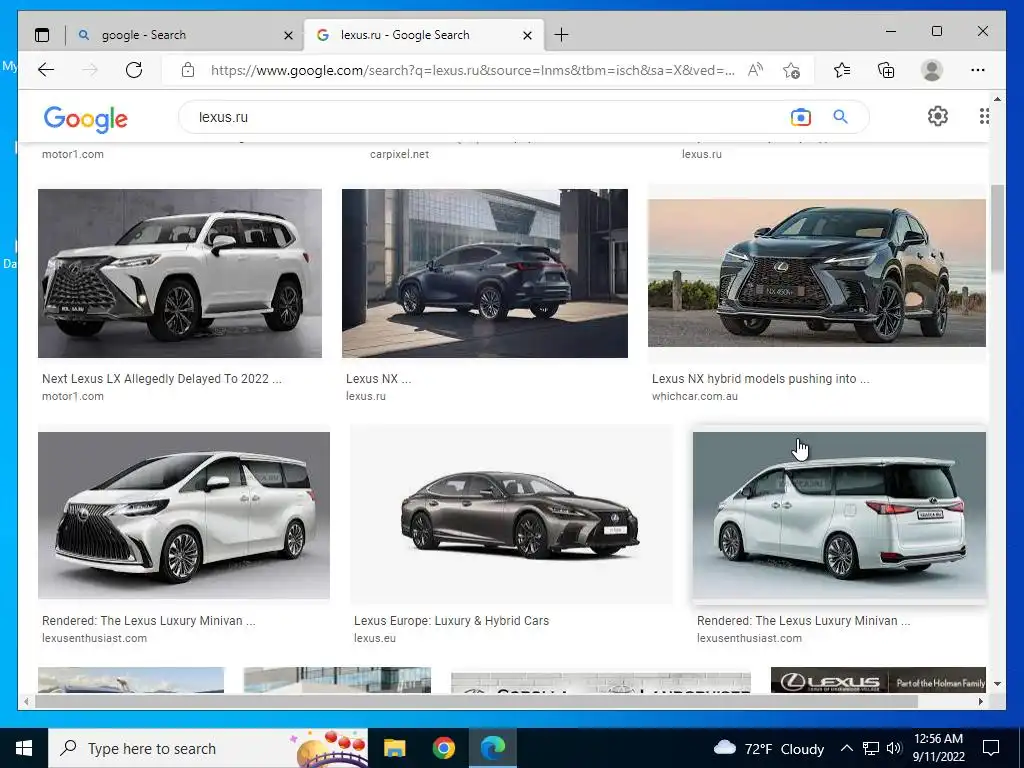Click the Microsoft Edge taskbar icon
The height and width of the screenshot is (768, 1024).
pos(493,748)
